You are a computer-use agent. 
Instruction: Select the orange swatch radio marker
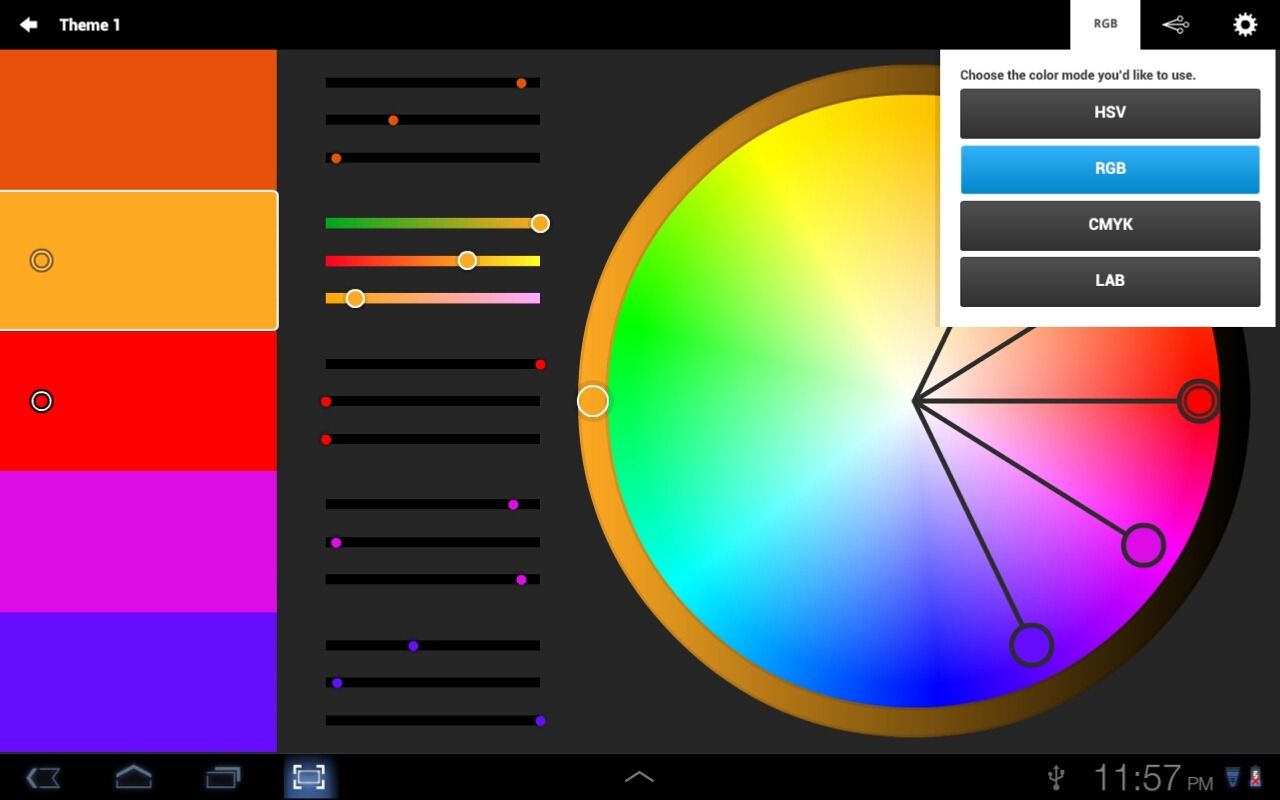click(41, 260)
